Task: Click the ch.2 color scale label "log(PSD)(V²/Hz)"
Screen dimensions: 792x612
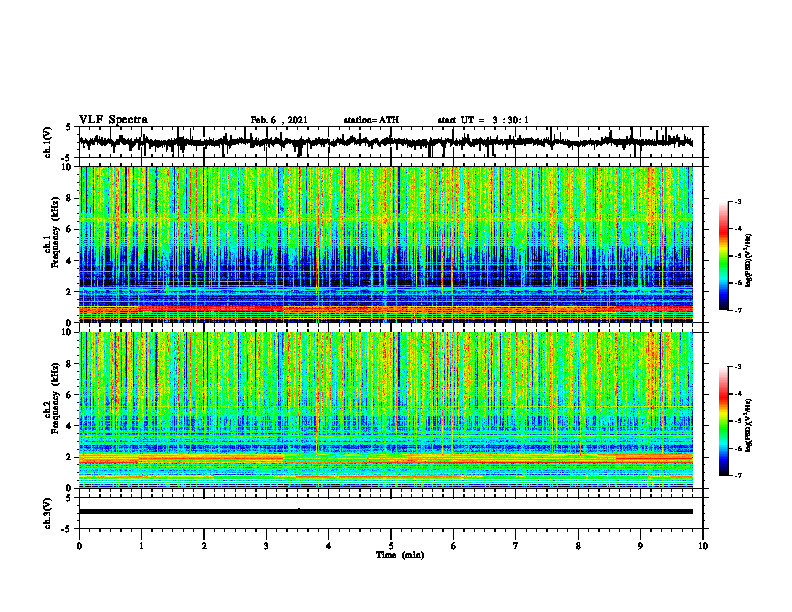Action: 749,425
